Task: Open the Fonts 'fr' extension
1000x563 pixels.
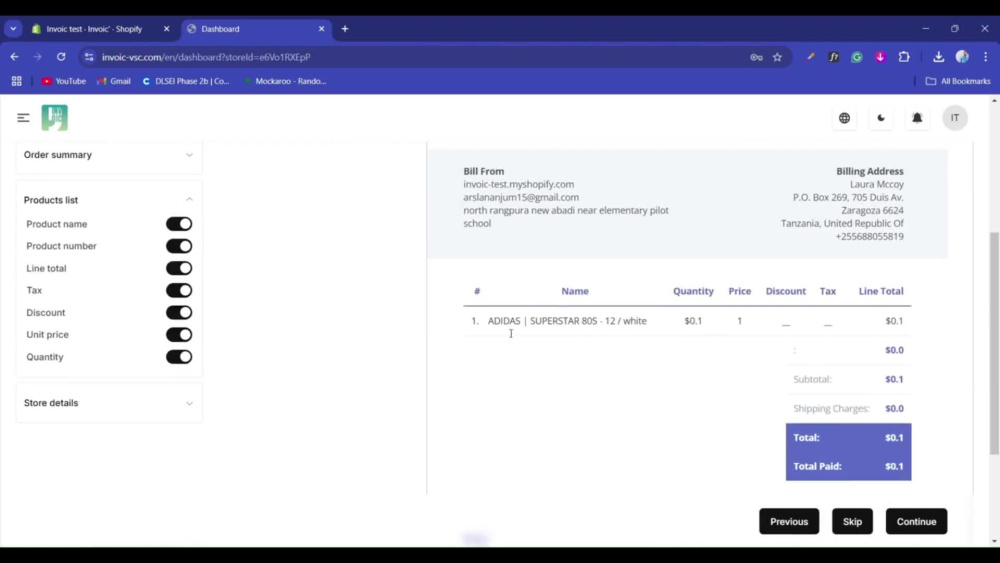Action: pos(834,57)
